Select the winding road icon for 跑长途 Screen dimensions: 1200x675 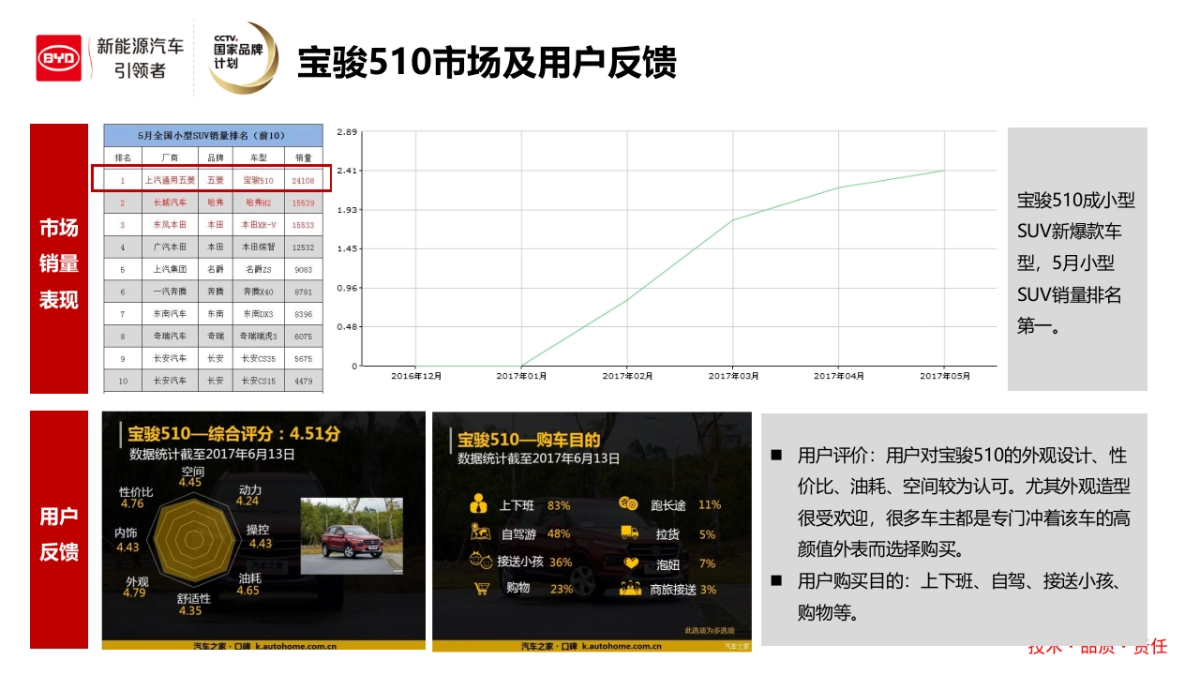(628, 504)
